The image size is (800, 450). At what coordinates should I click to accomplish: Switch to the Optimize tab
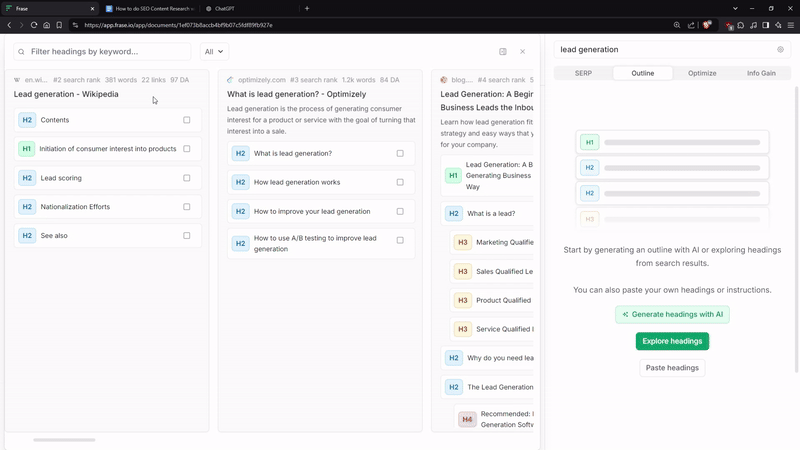(702, 73)
